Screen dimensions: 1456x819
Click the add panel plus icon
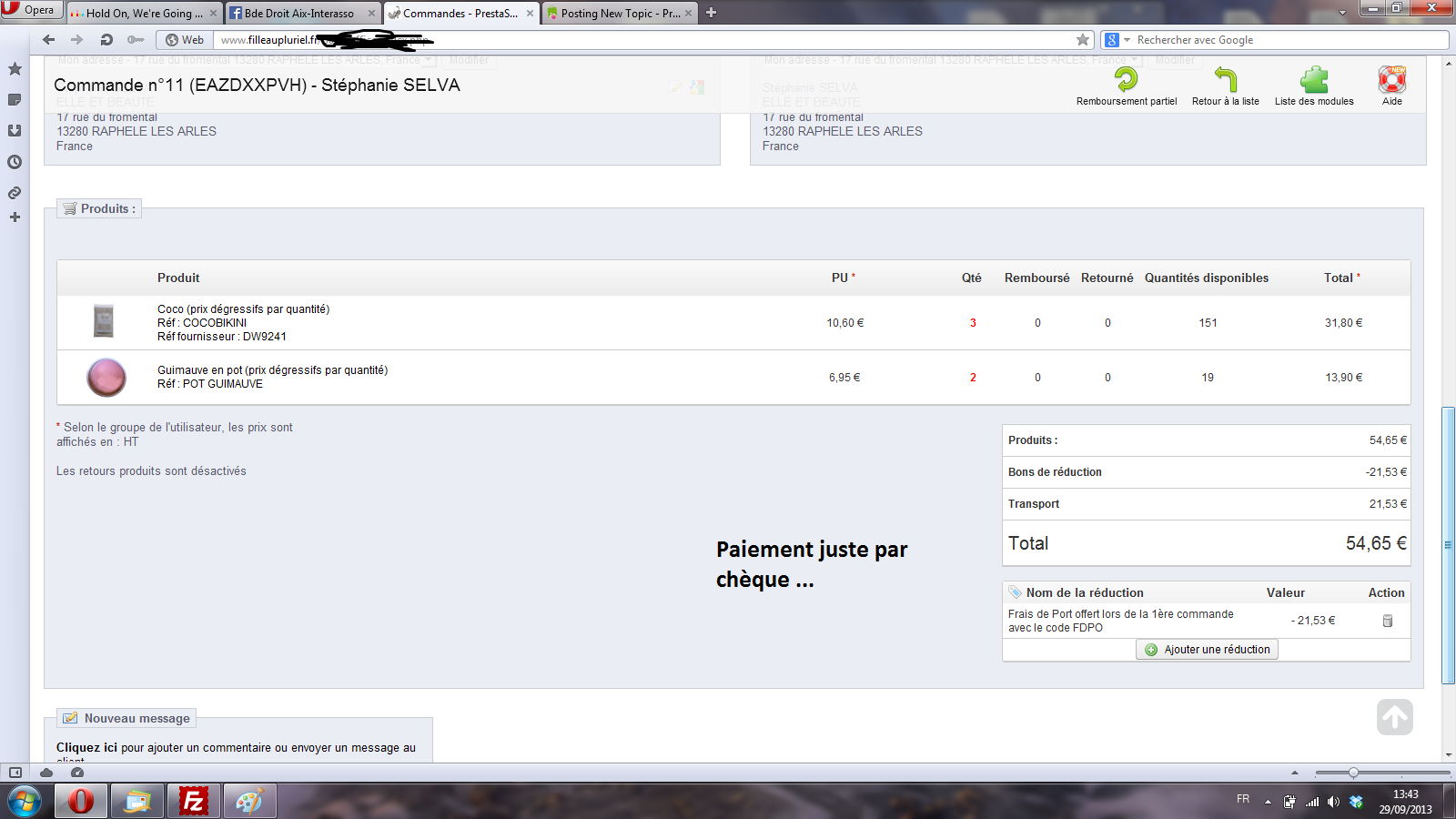pos(15,217)
